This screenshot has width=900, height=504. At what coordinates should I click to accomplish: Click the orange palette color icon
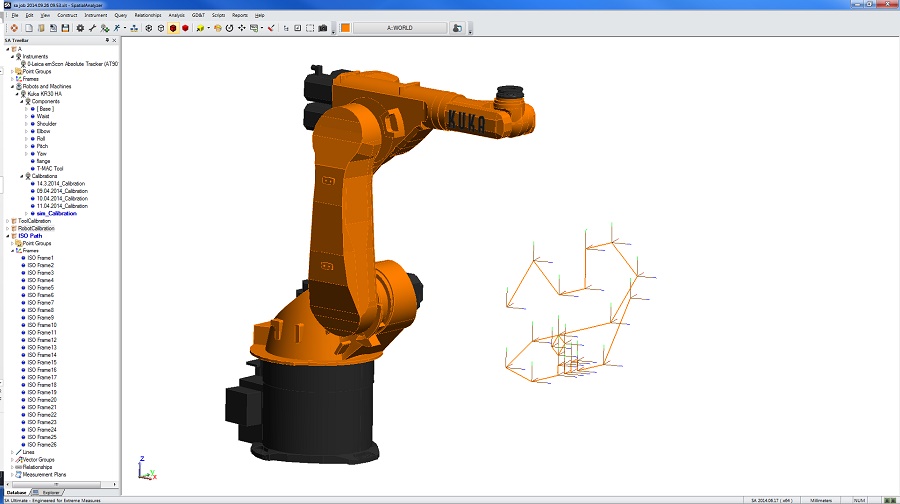pyautogui.click(x=218, y=28)
